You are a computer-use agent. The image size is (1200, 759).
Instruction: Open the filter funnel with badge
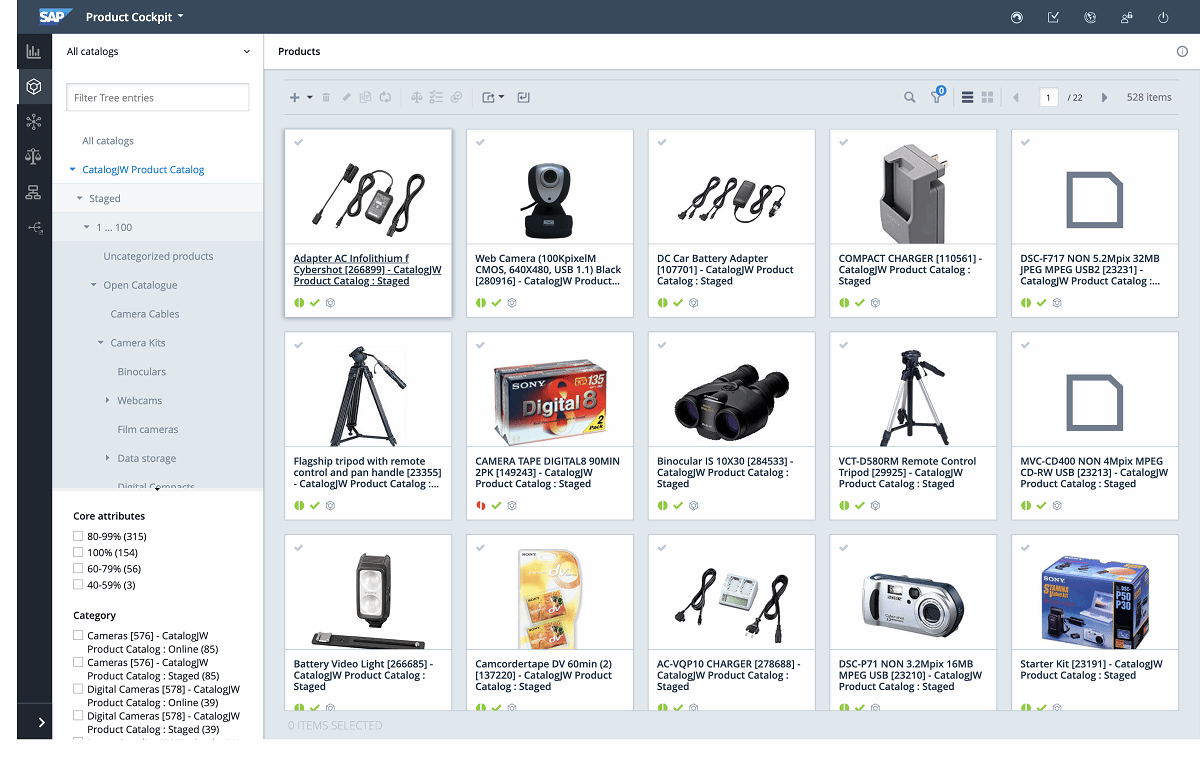coord(937,98)
